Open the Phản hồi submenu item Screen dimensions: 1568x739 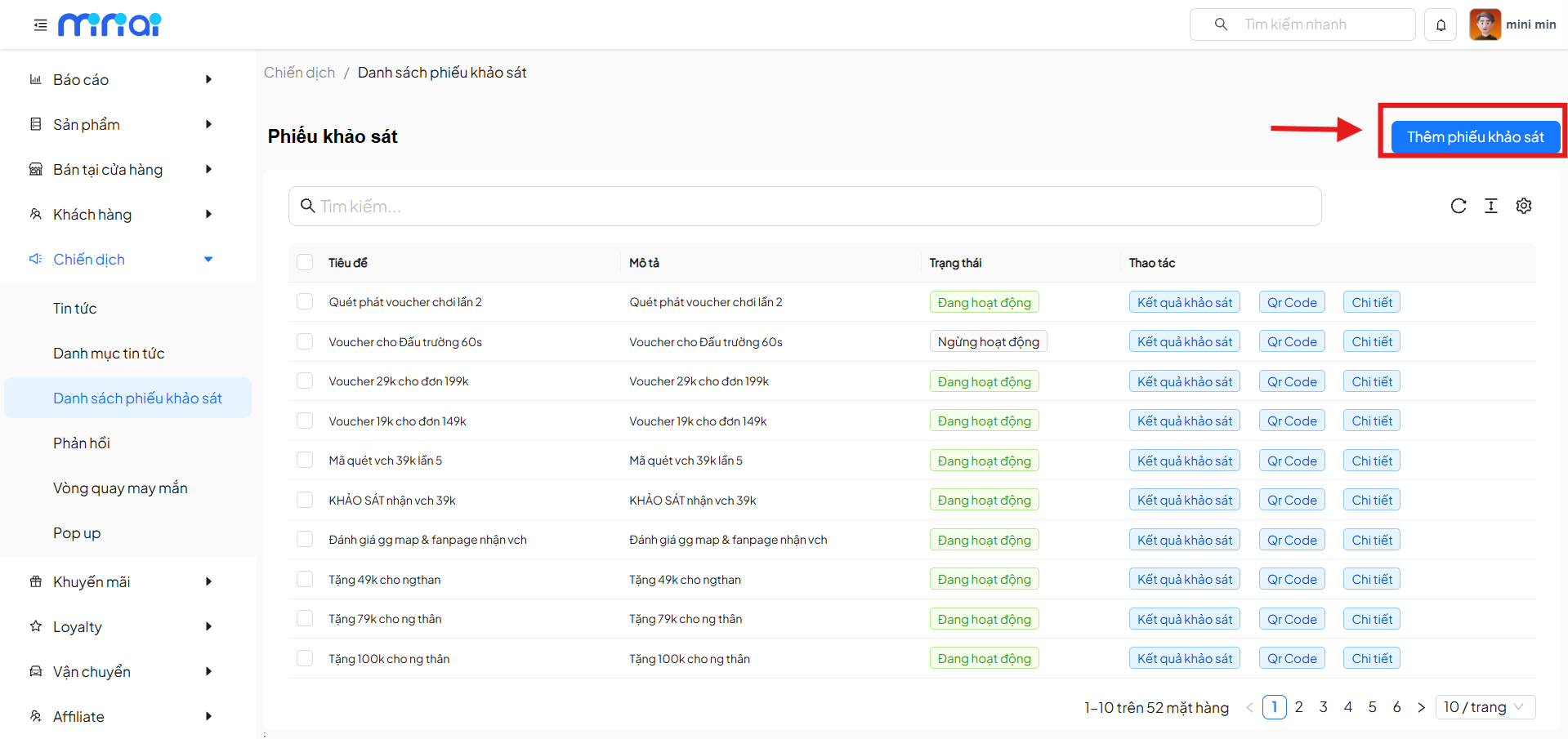(x=82, y=443)
